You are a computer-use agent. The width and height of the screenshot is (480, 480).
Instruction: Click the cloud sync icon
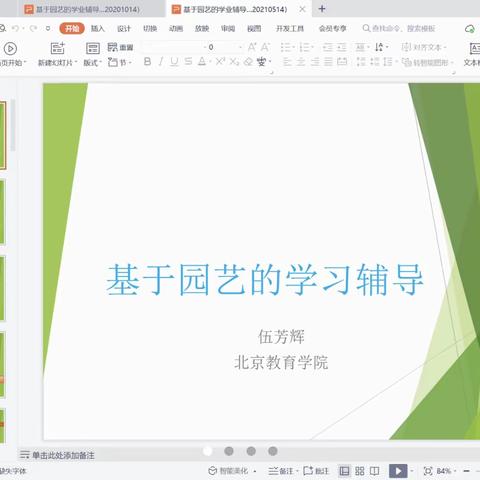point(470,29)
